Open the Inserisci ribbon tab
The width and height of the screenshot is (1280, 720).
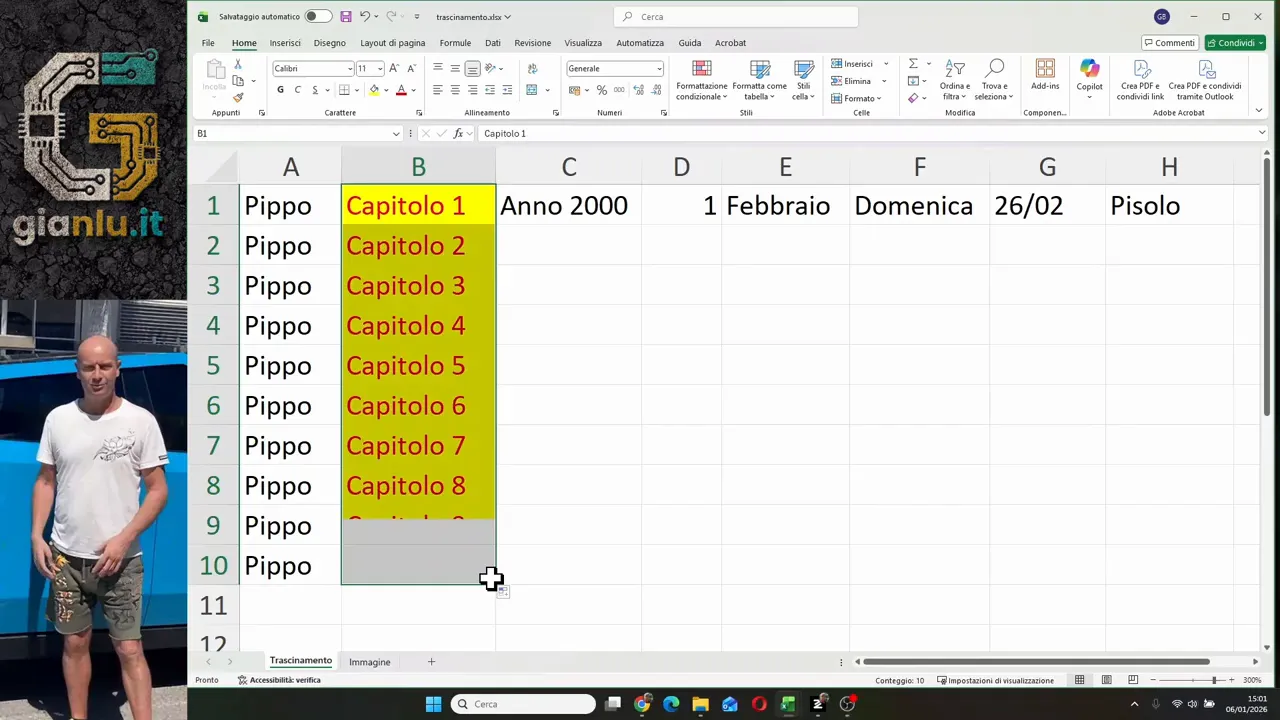285,43
